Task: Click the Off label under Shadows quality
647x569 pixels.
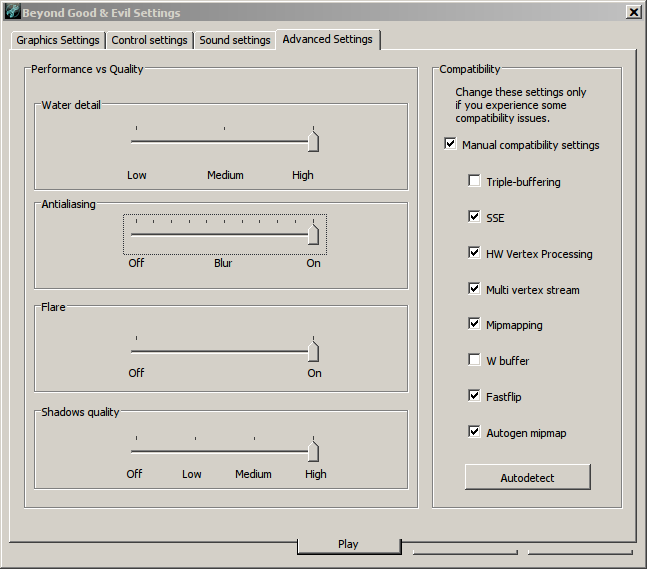Action: point(134,474)
